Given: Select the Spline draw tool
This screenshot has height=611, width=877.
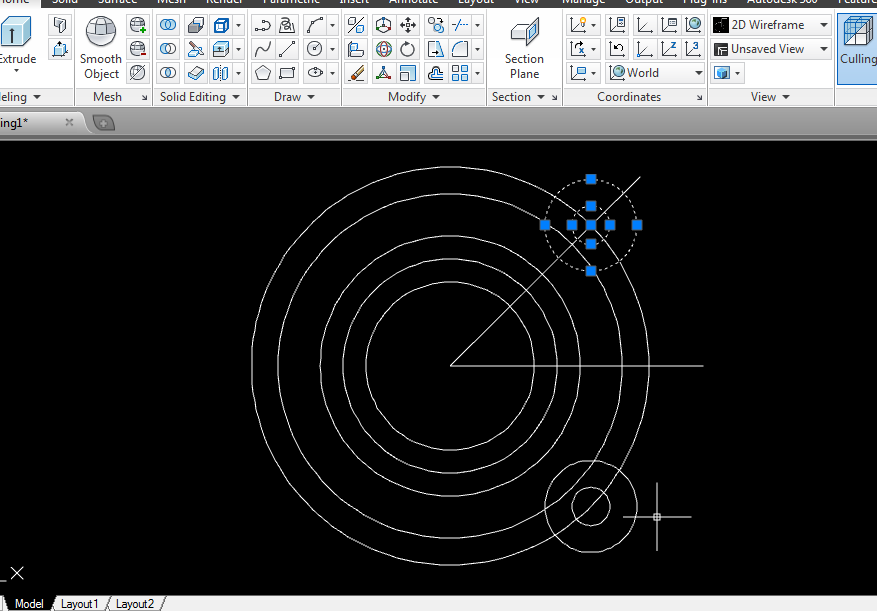Looking at the screenshot, I should tap(262, 49).
